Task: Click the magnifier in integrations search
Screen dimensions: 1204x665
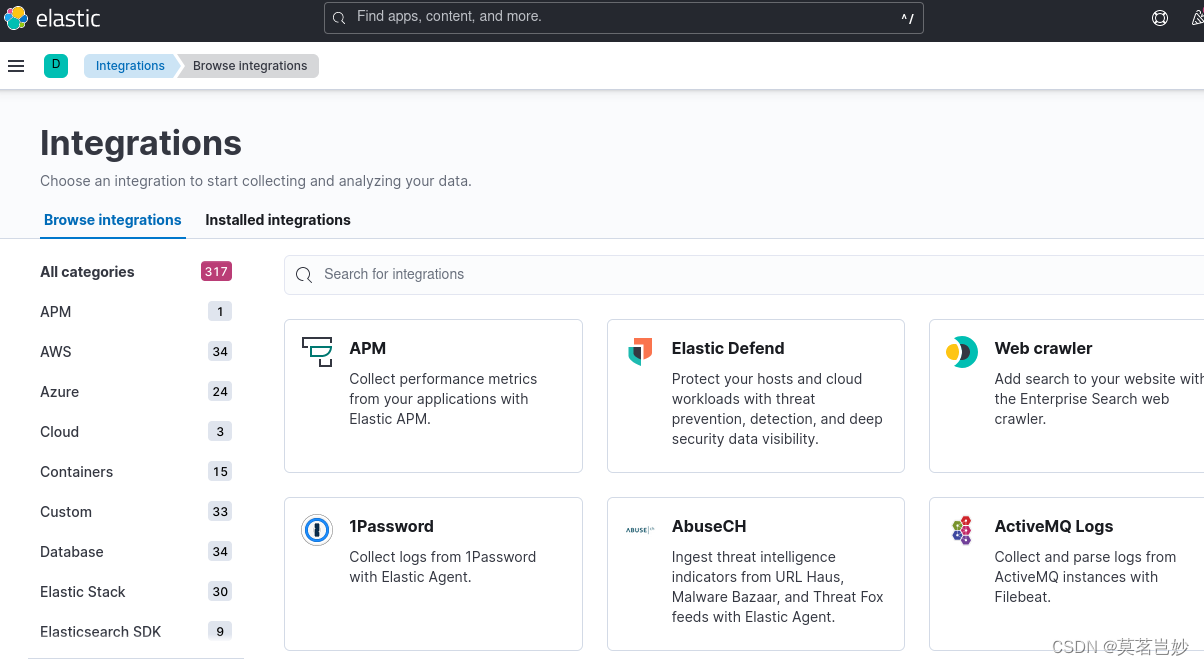Action: point(305,274)
